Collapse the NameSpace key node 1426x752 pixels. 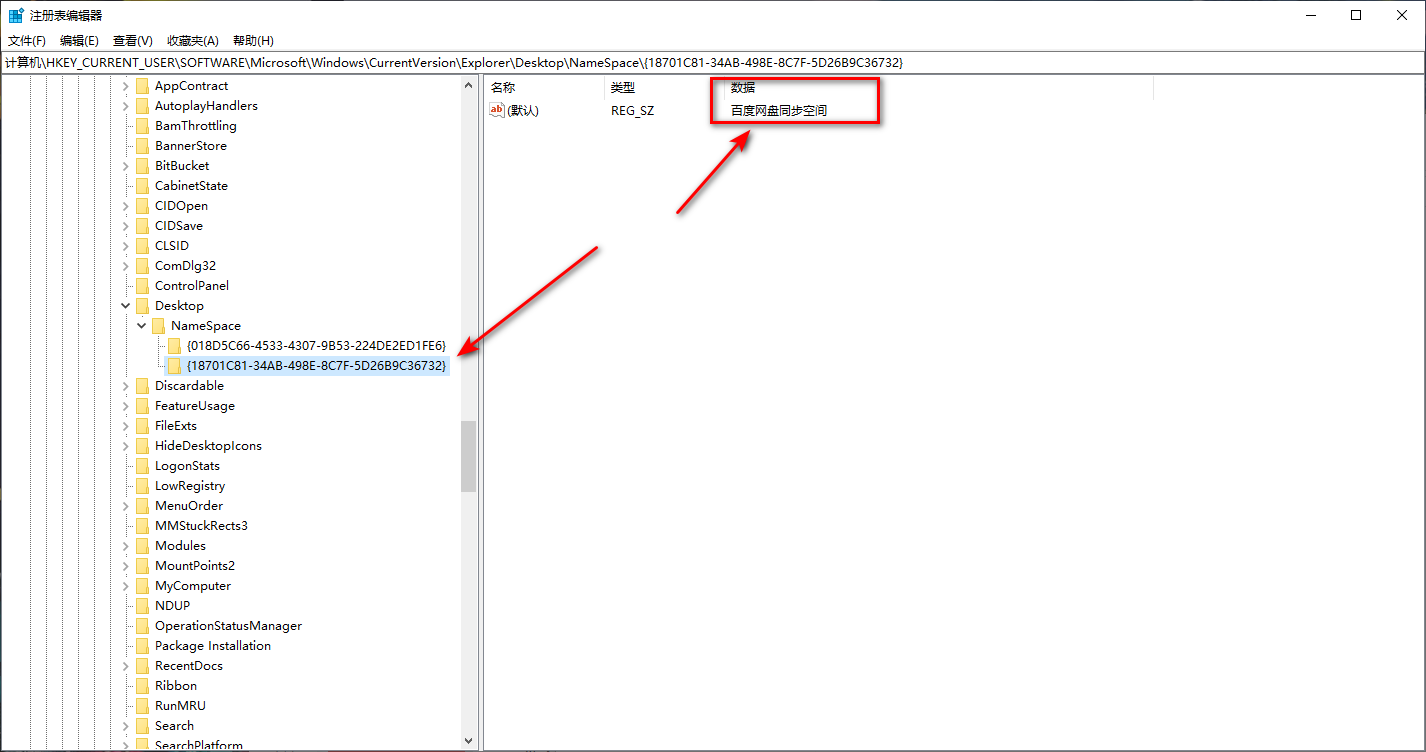click(x=141, y=326)
